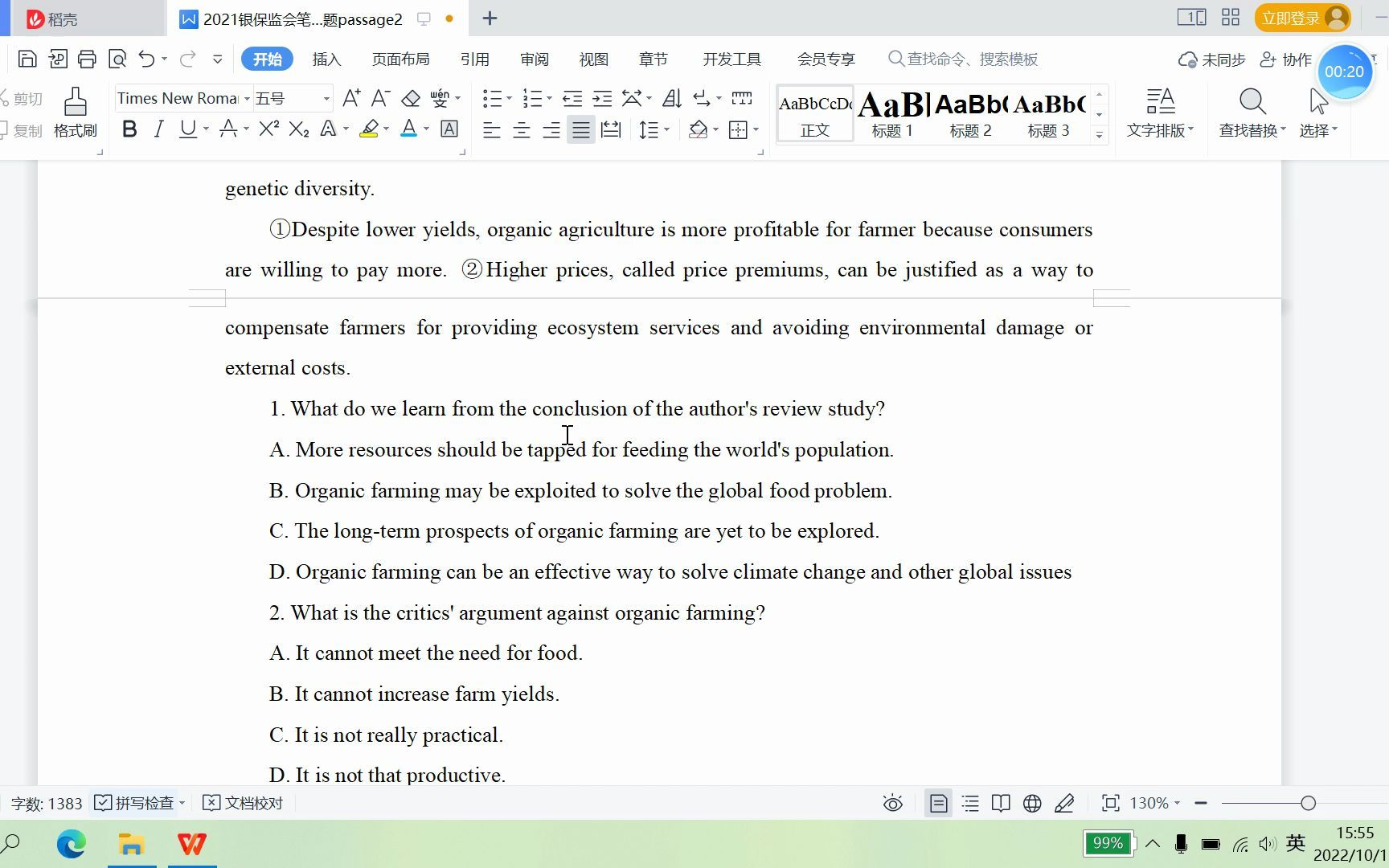Click the Collaborate (协作) button

[1286, 59]
